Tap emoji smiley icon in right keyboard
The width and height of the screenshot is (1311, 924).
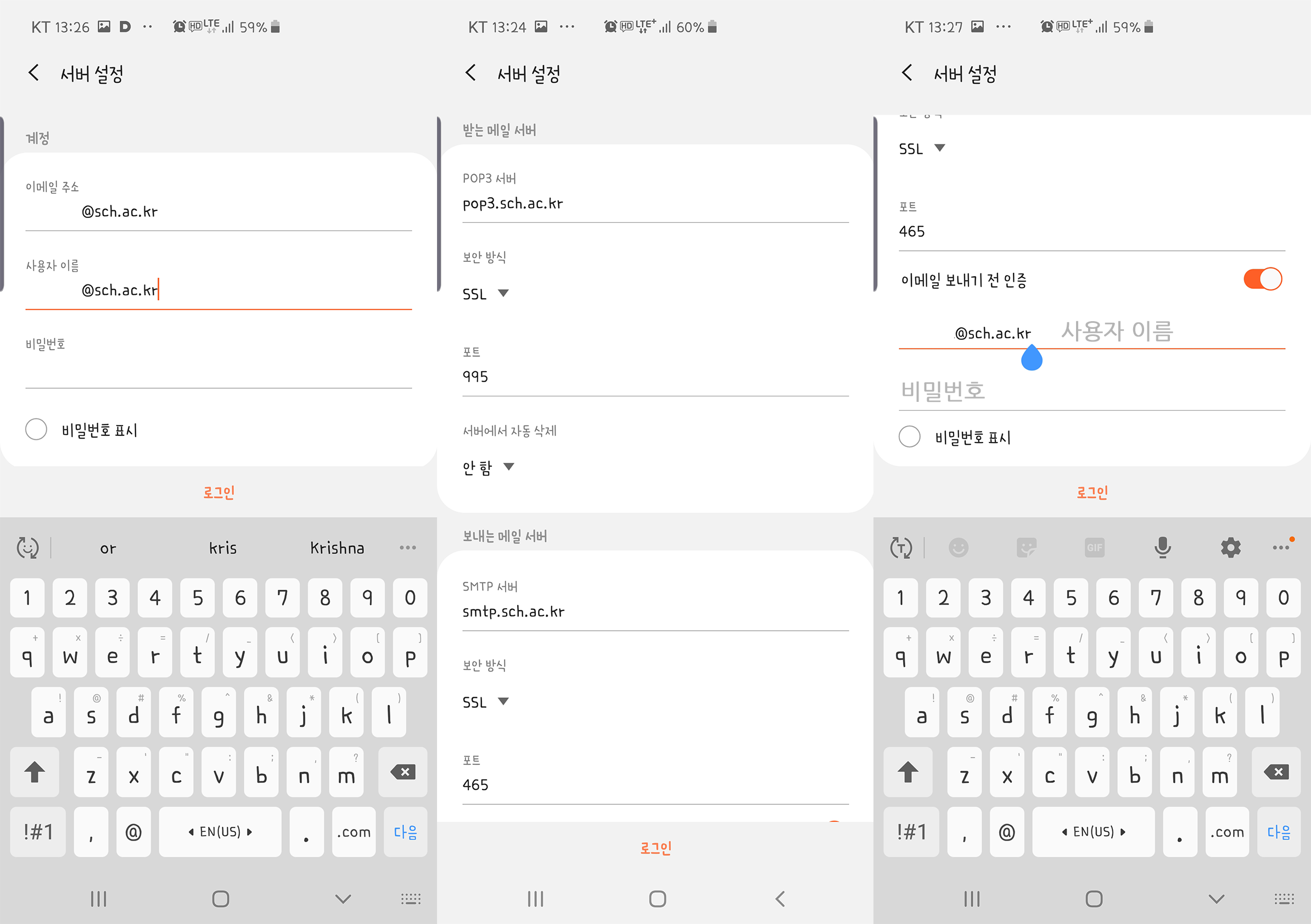[x=958, y=547]
